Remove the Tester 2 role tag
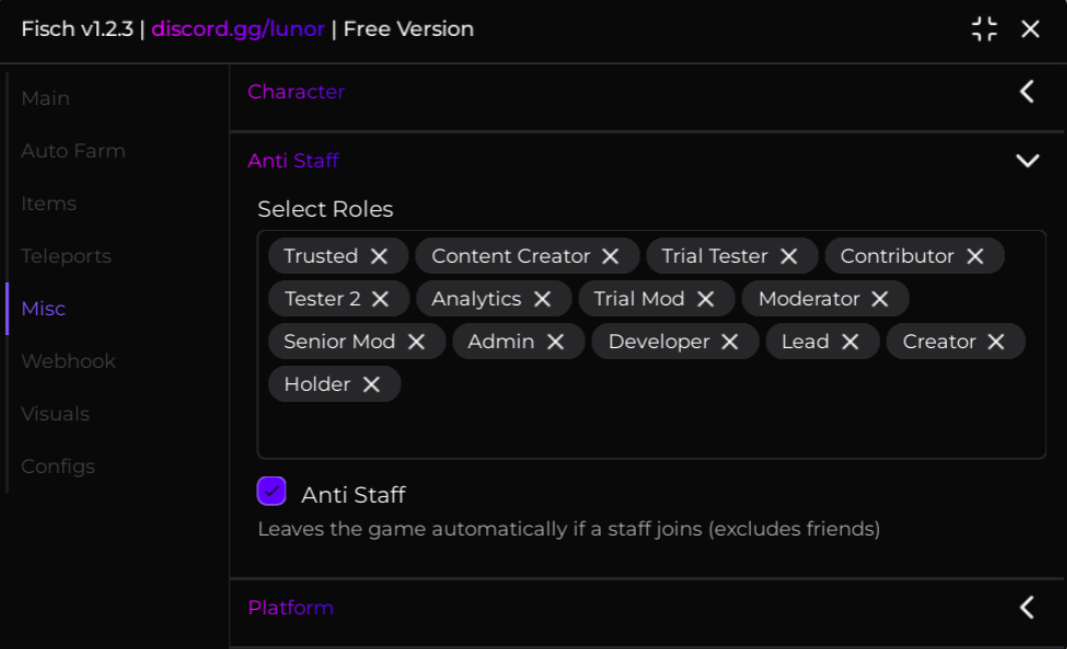1067x649 pixels. coord(380,299)
